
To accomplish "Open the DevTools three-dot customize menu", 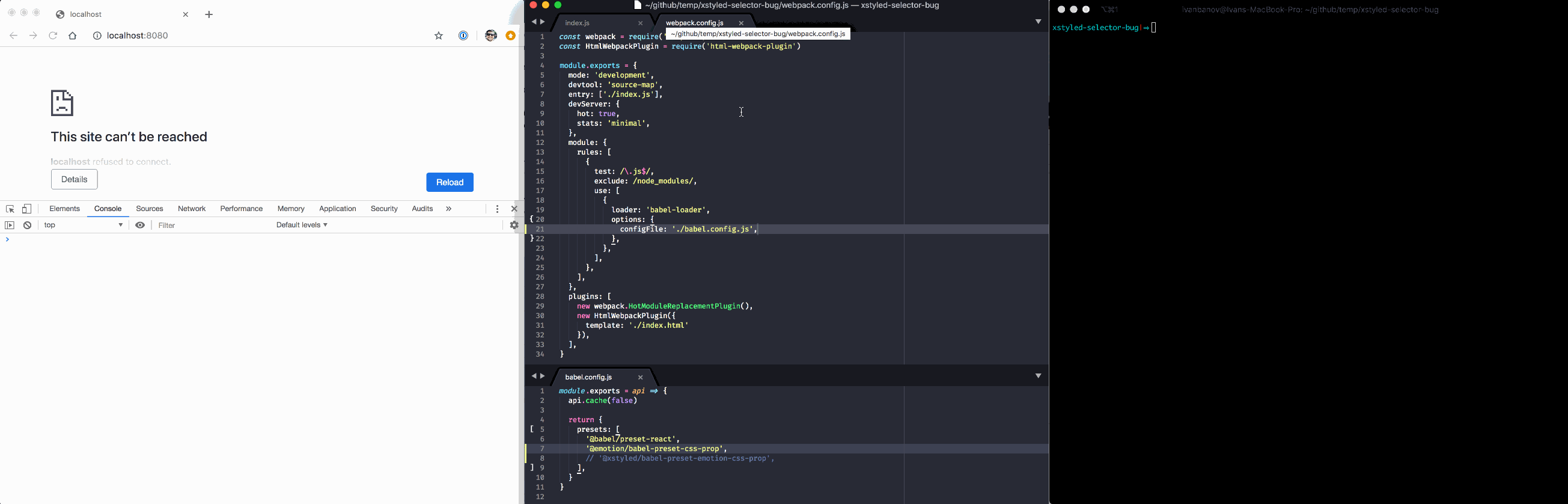I will coord(497,209).
